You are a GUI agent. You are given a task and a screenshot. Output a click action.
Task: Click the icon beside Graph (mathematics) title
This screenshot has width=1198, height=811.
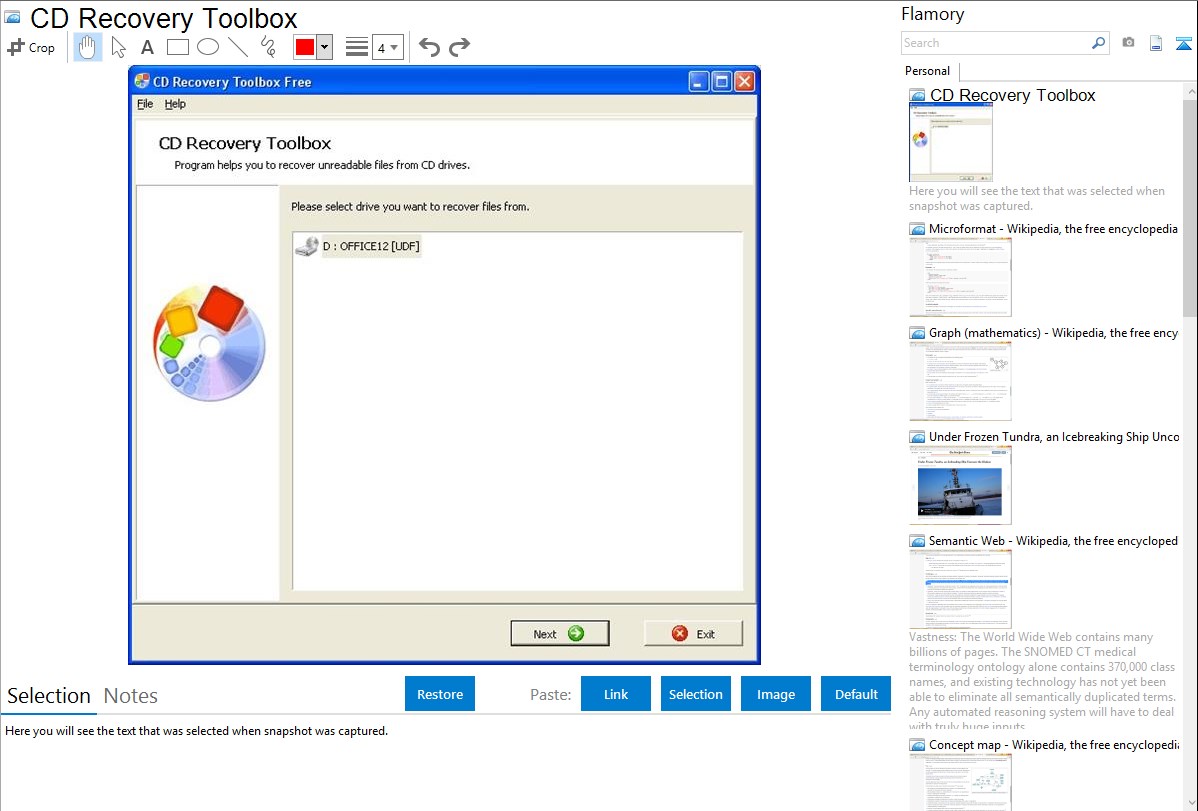(917, 333)
